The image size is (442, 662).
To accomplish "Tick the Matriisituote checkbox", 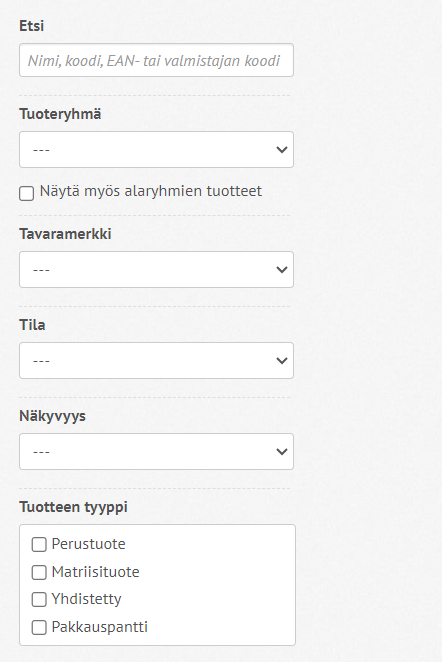I will (39, 572).
